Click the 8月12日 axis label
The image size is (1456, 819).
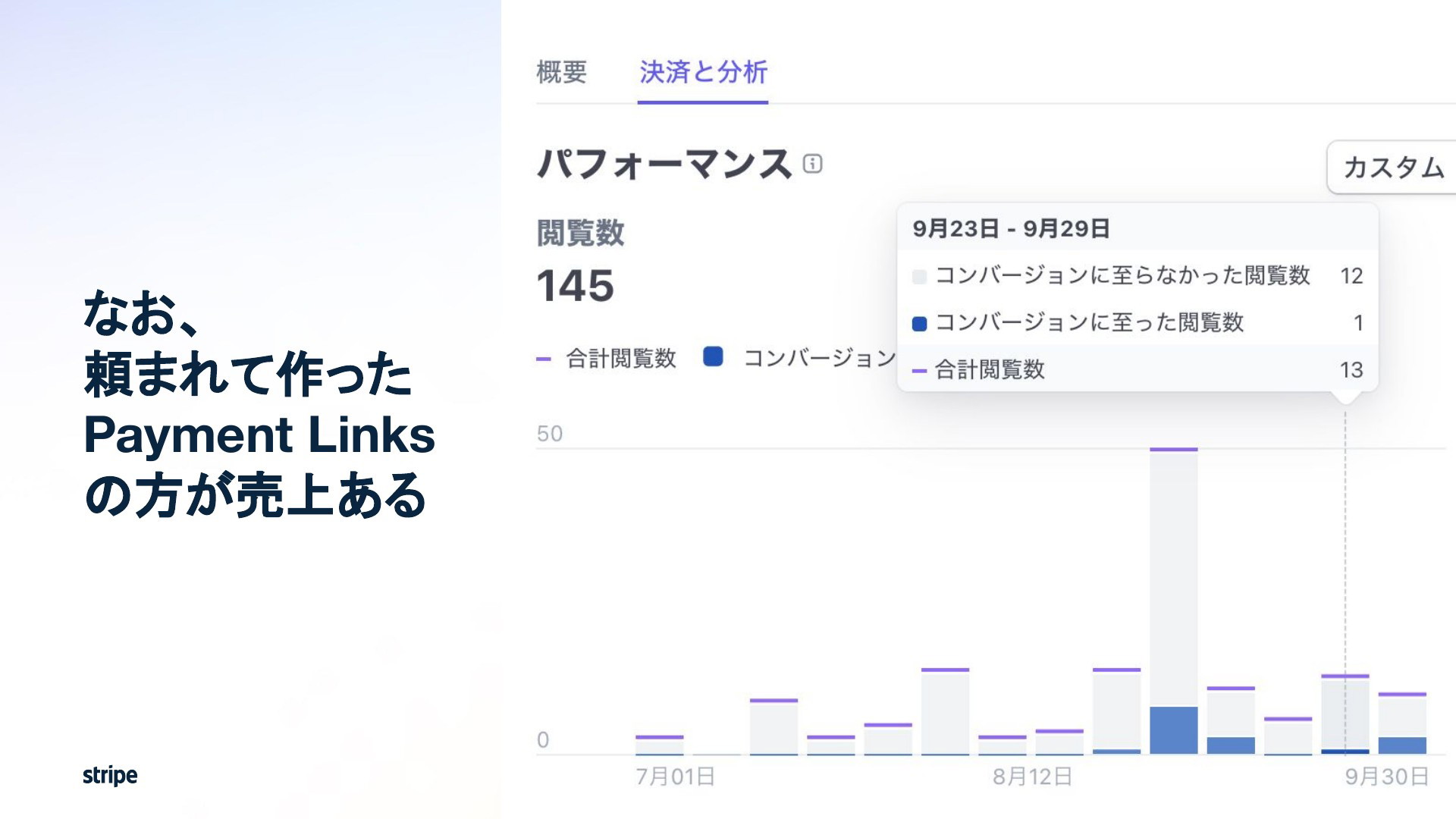pyautogui.click(x=1032, y=777)
